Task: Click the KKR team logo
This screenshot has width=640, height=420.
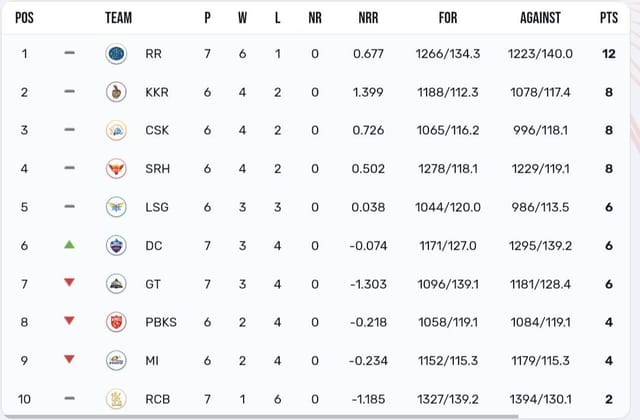Action: point(116,92)
